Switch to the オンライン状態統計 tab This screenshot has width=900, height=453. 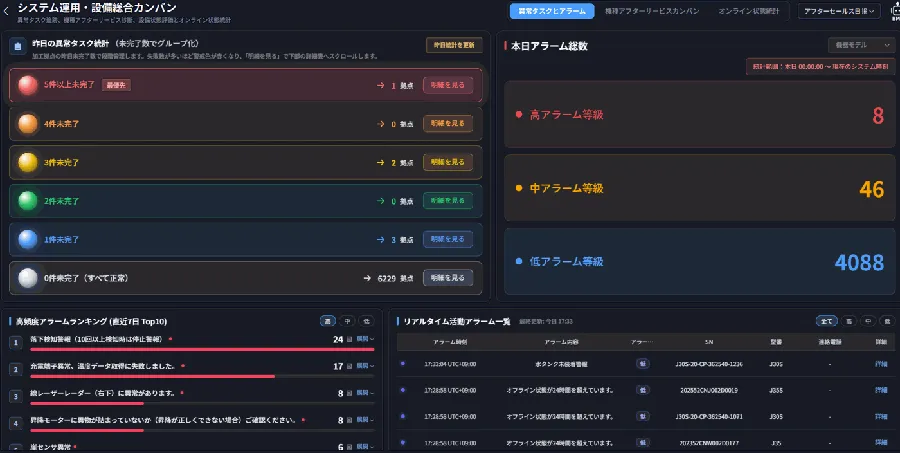(x=749, y=11)
